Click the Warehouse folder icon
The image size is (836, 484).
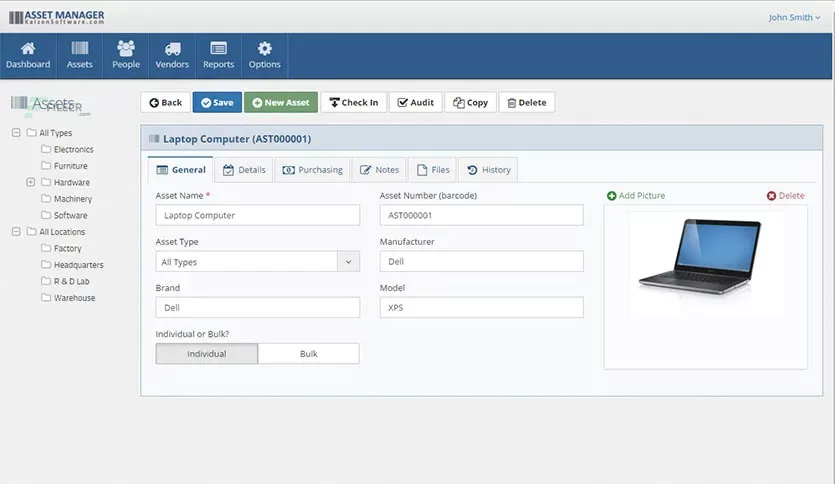(46, 297)
